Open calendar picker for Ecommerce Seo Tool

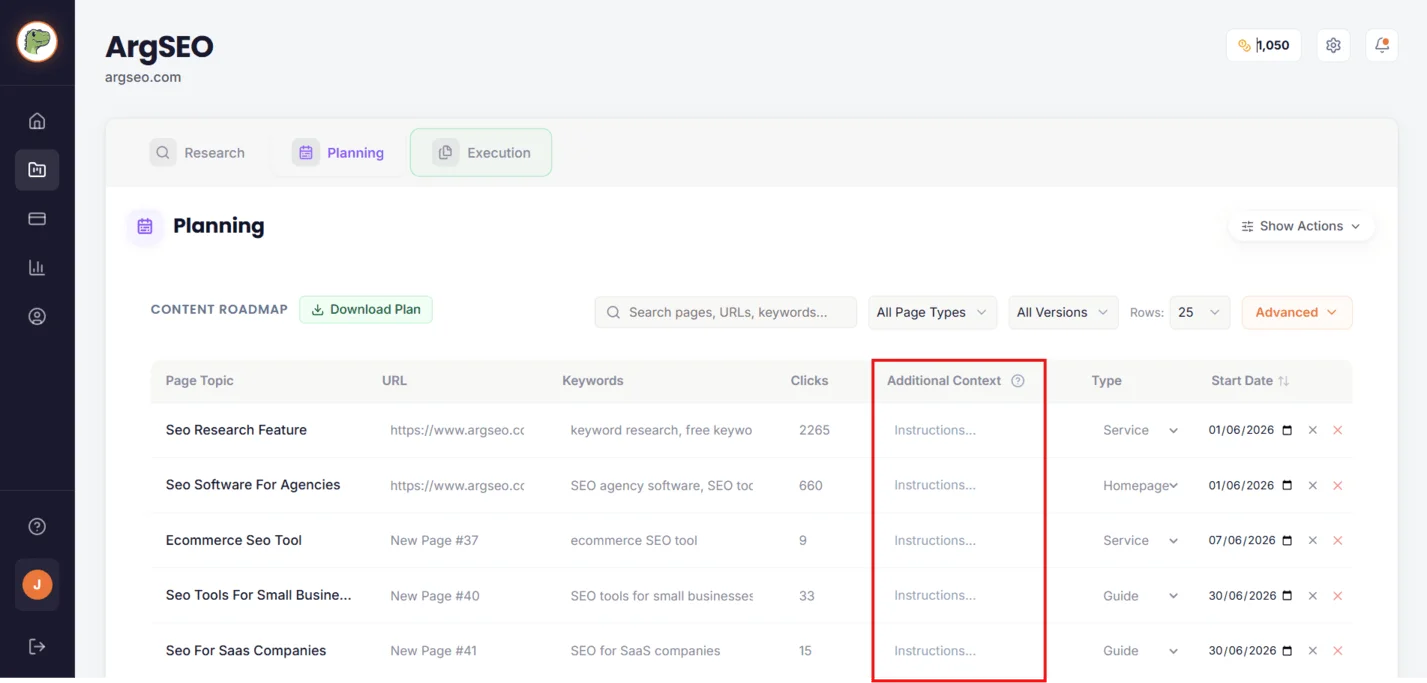(x=1287, y=540)
